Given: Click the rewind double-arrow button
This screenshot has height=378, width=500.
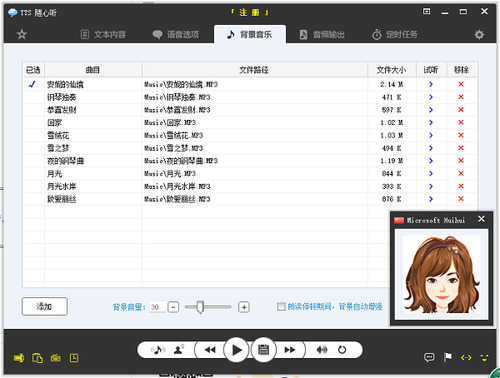Looking at the screenshot, I should pyautogui.click(x=210, y=350).
